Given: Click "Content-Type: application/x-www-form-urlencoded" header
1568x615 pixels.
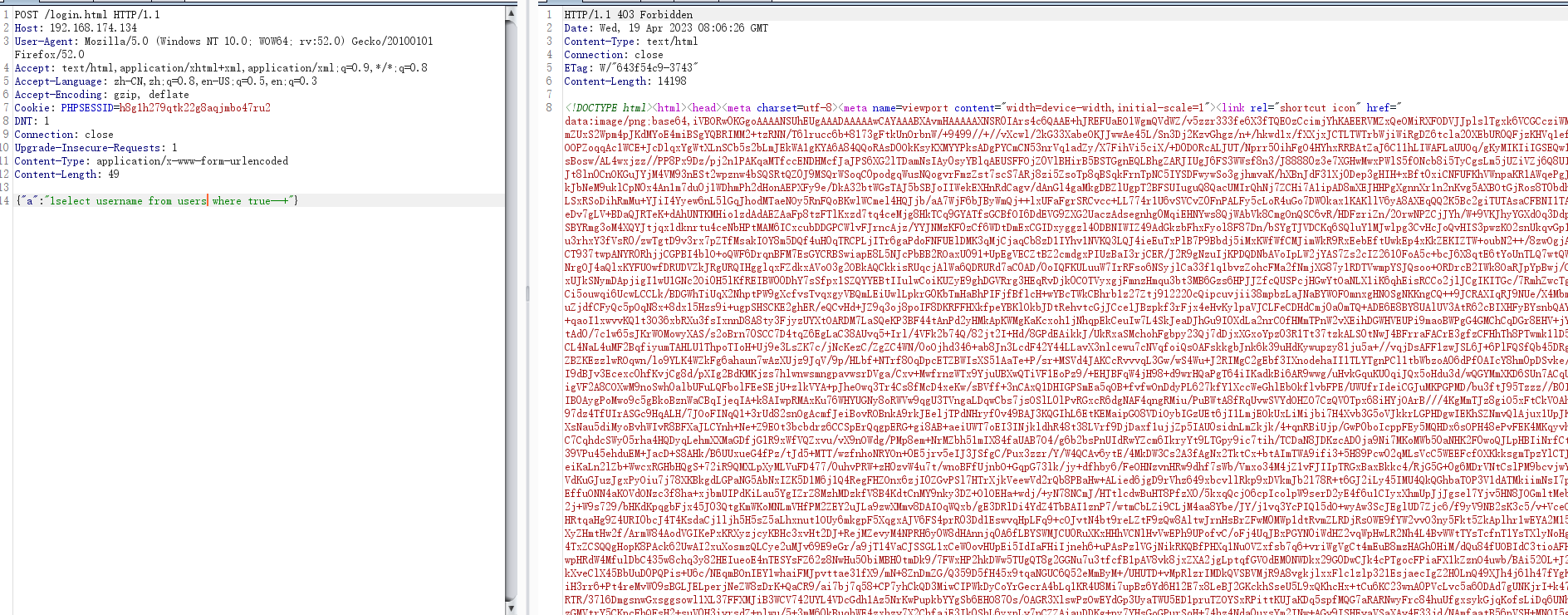Looking at the screenshot, I should click(x=151, y=160).
